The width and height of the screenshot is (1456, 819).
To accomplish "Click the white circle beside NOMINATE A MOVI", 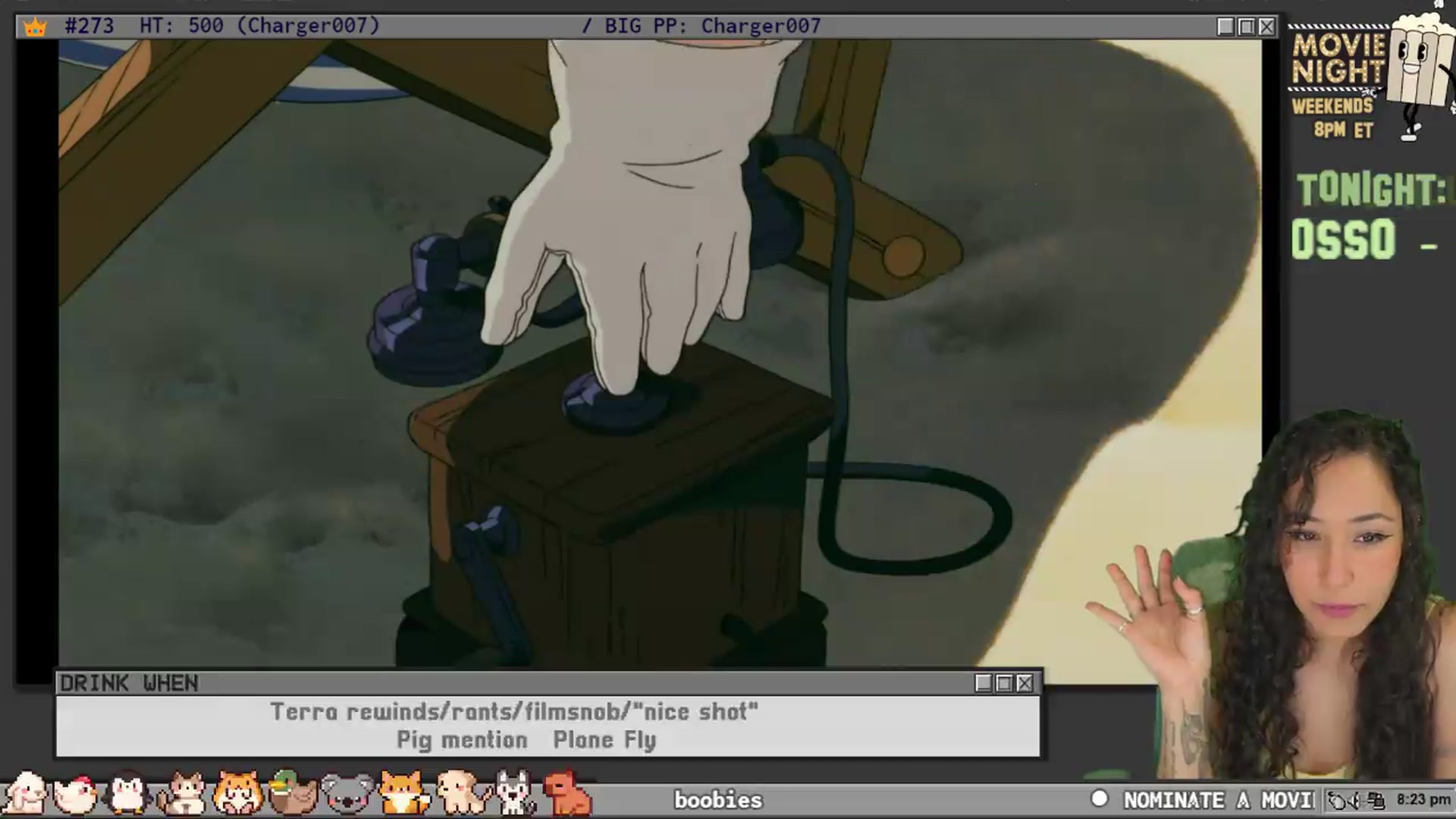I will click(1099, 799).
